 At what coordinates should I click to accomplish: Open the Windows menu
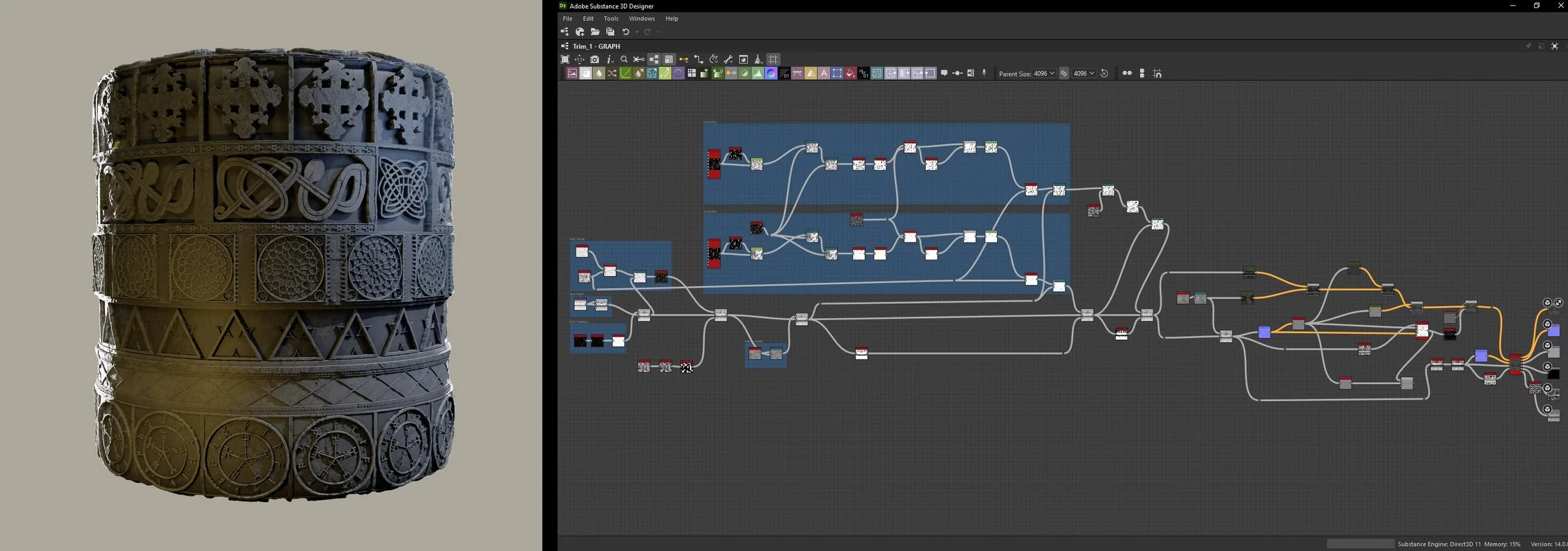pyautogui.click(x=642, y=19)
